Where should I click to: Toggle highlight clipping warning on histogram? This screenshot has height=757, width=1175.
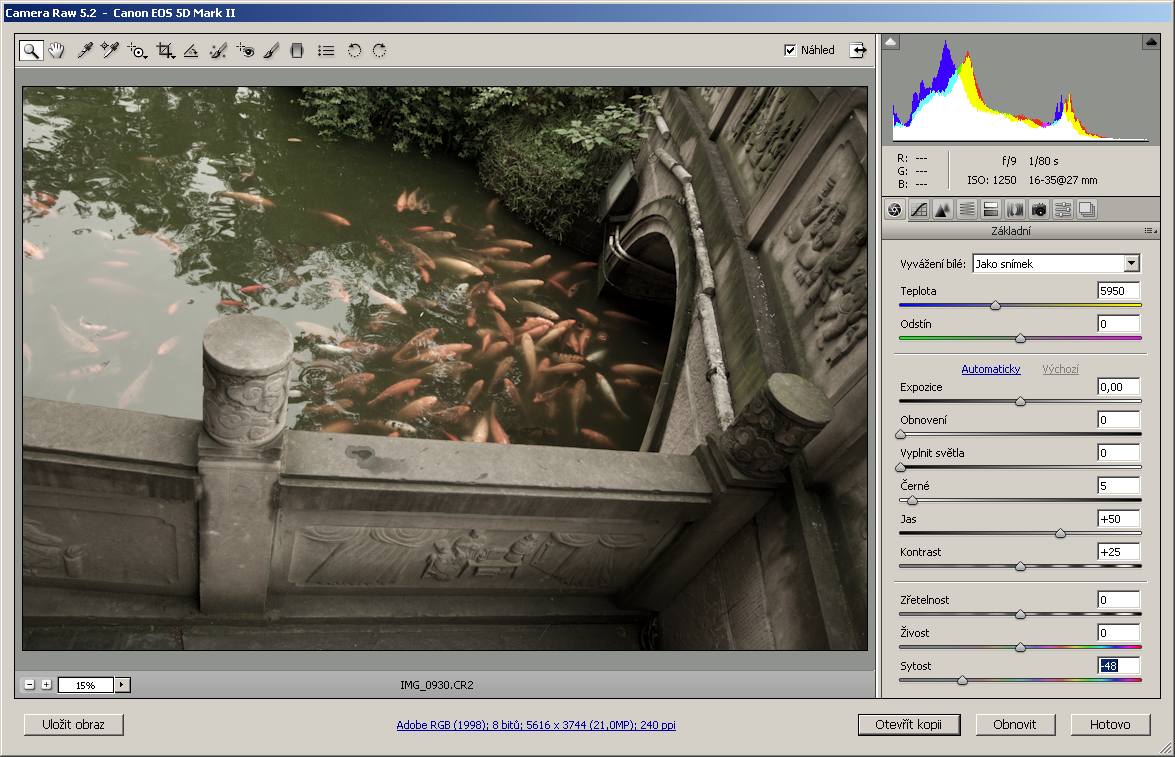coord(1150,42)
